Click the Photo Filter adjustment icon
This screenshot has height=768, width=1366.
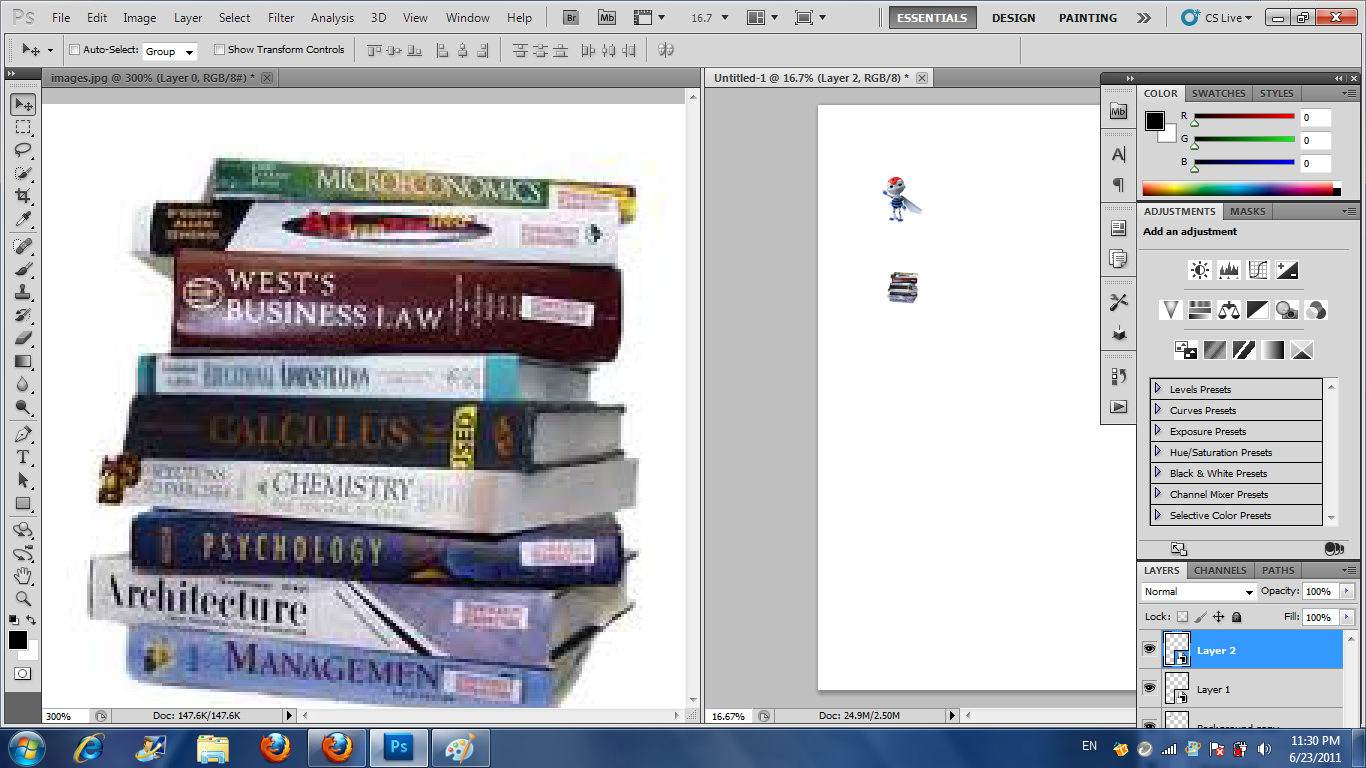[1287, 310]
